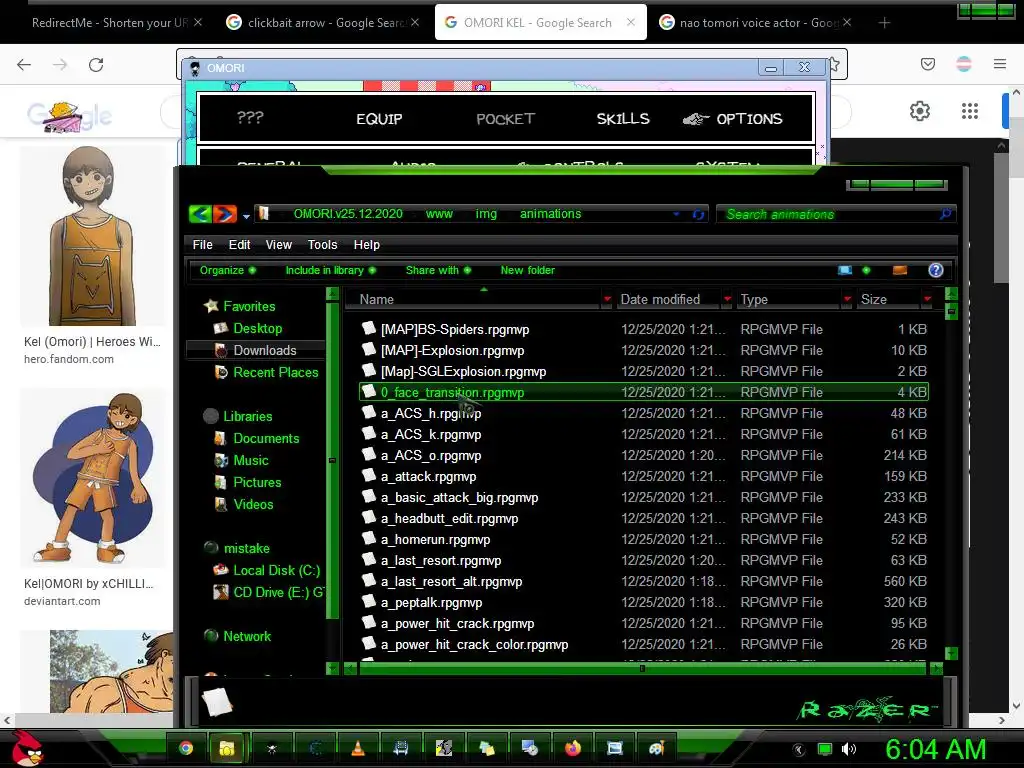Select EQUIP in the OMORI game menu

click(x=379, y=119)
